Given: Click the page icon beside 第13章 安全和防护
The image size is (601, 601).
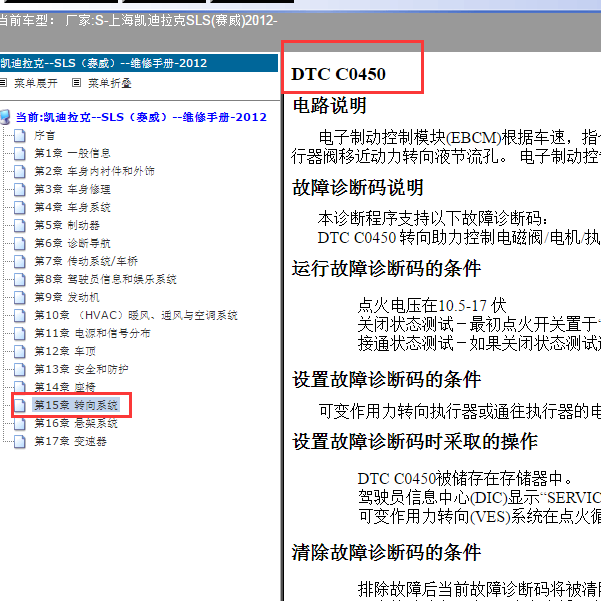Looking at the screenshot, I should click(x=20, y=369).
